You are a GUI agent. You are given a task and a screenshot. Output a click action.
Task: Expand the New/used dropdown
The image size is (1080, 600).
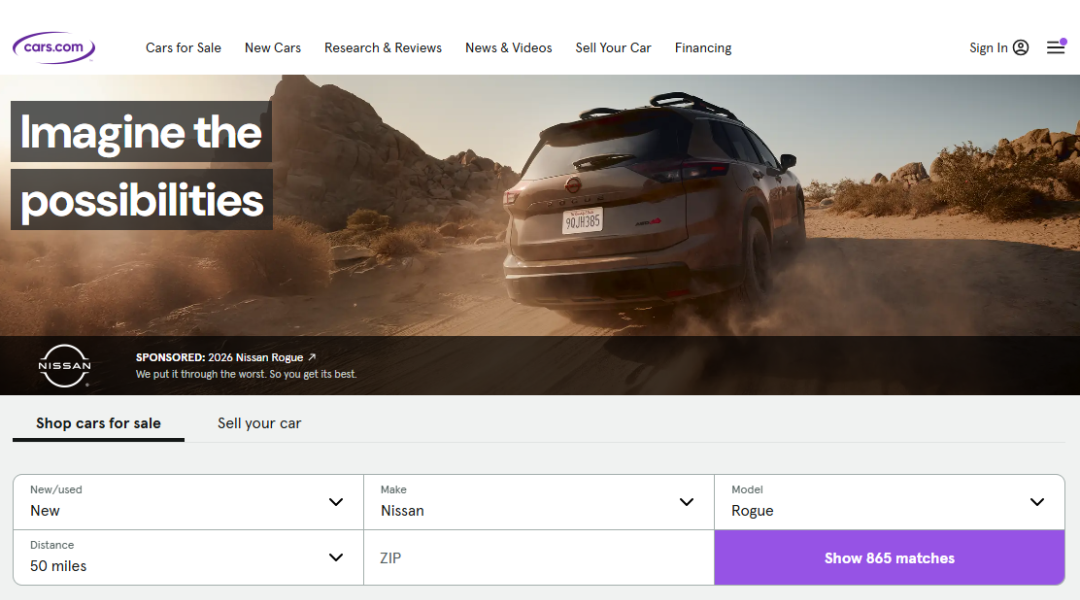coord(188,502)
